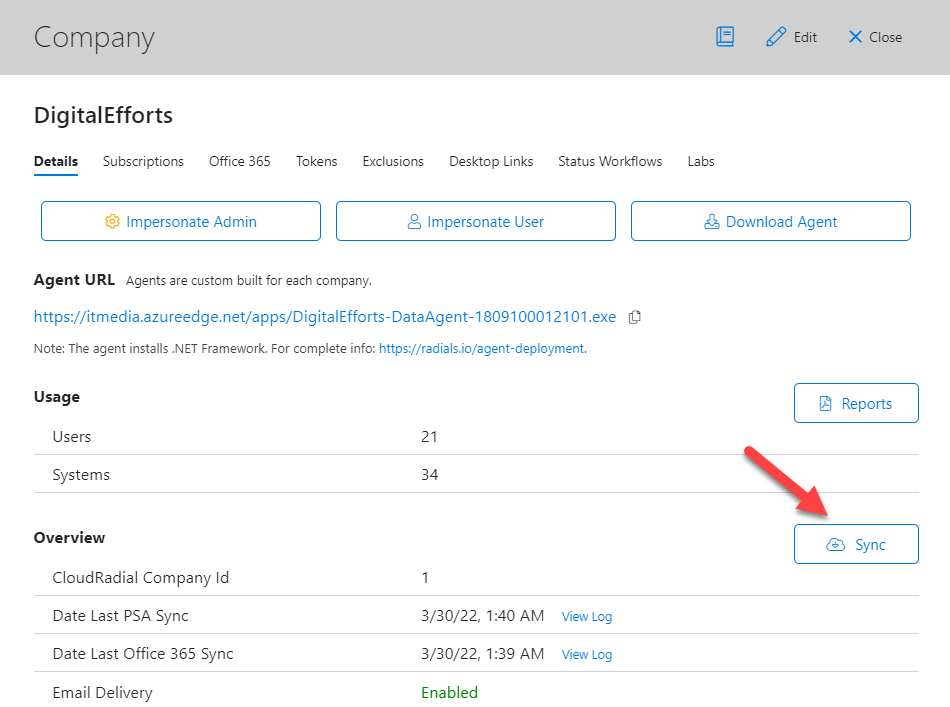
Task: Open the DigitalEfforts DataAgent exe URL
Action: tap(325, 317)
